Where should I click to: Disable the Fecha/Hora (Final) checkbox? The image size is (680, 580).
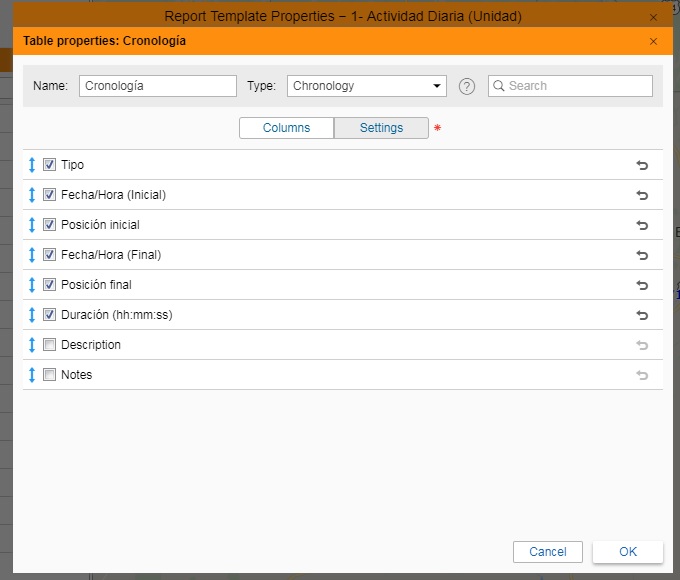tap(49, 255)
